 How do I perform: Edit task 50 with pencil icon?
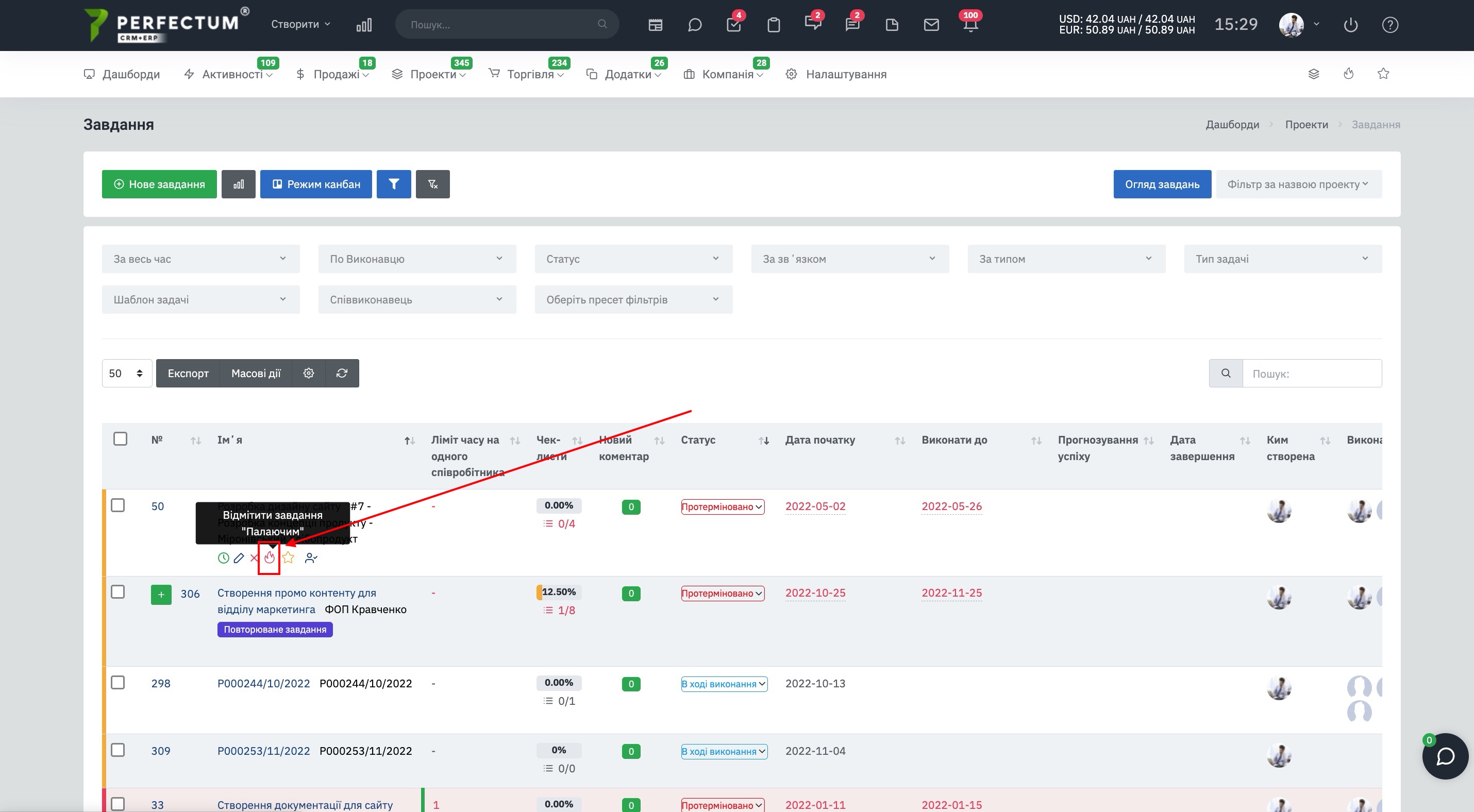click(239, 558)
